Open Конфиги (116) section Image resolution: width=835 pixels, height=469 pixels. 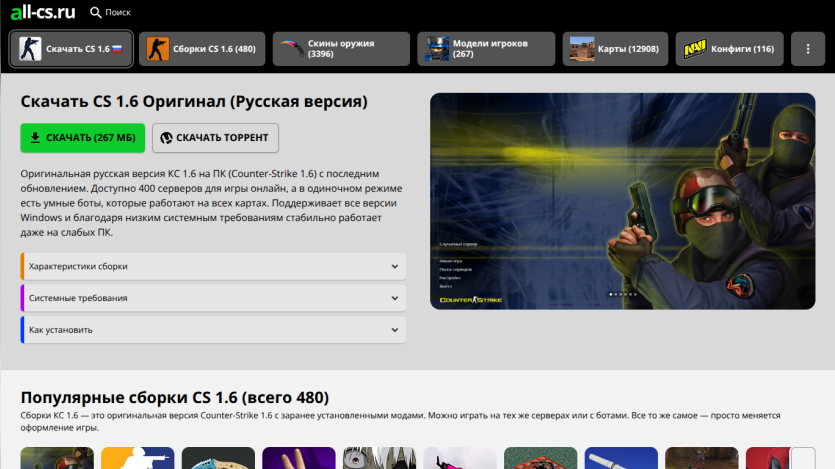(729, 49)
